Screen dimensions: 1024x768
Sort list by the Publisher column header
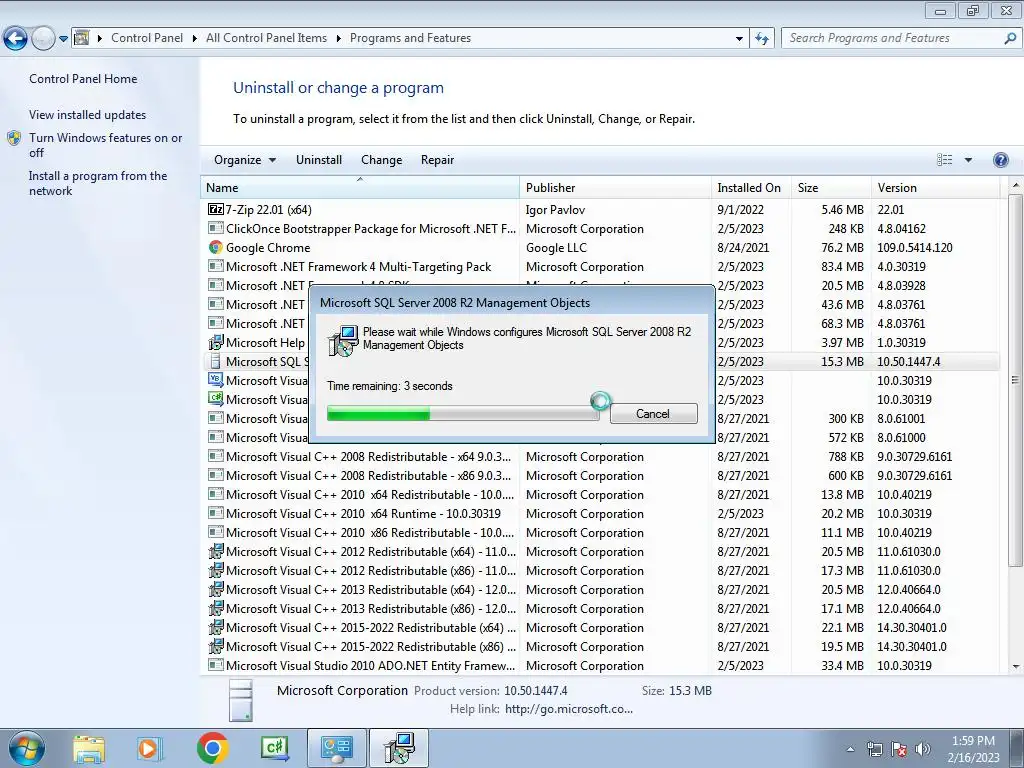point(615,187)
